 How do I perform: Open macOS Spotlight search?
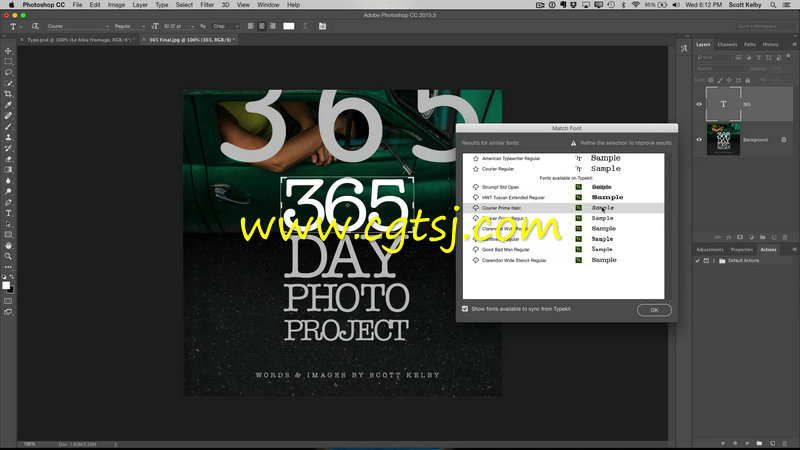(x=773, y=5)
